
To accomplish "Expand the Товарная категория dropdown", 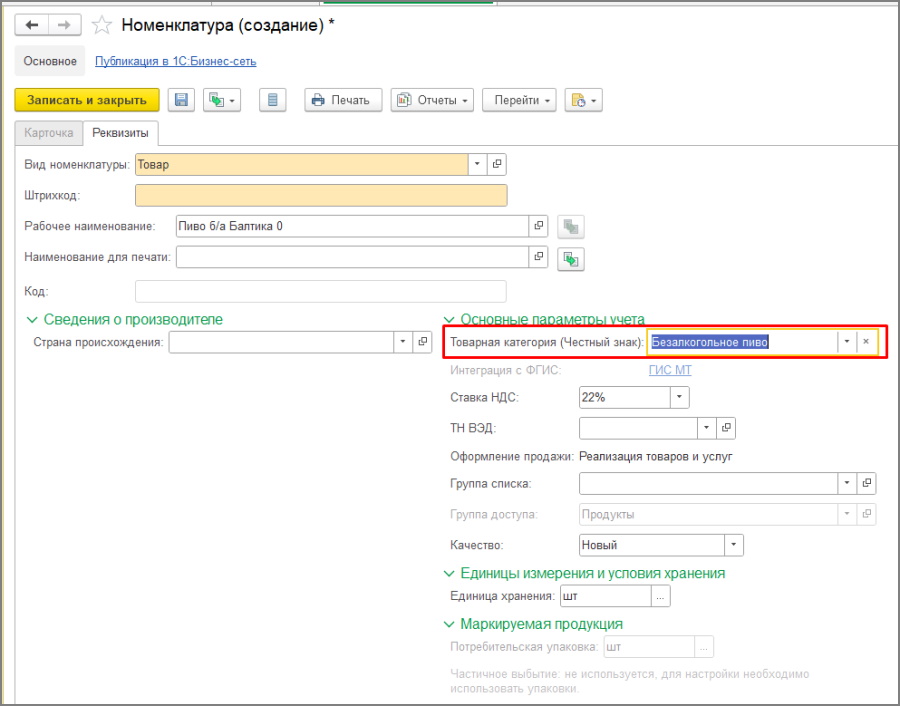I will pos(847,342).
